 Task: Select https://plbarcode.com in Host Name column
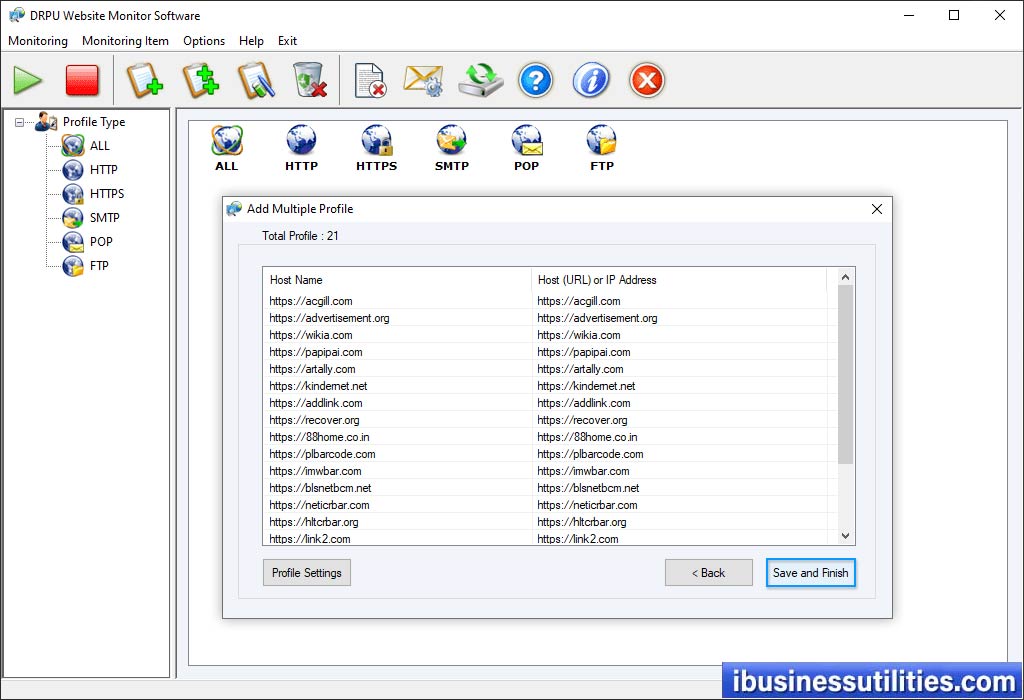[x=323, y=454]
